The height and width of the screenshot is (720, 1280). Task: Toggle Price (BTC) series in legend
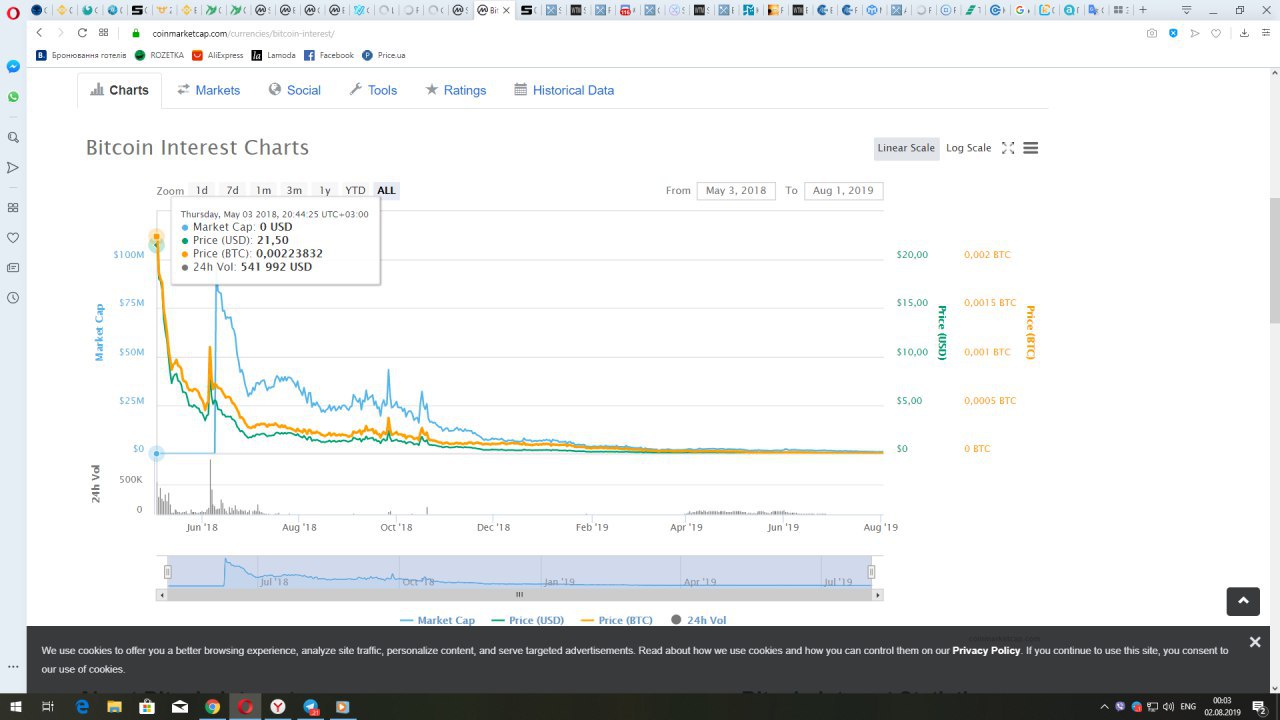pyautogui.click(x=617, y=620)
